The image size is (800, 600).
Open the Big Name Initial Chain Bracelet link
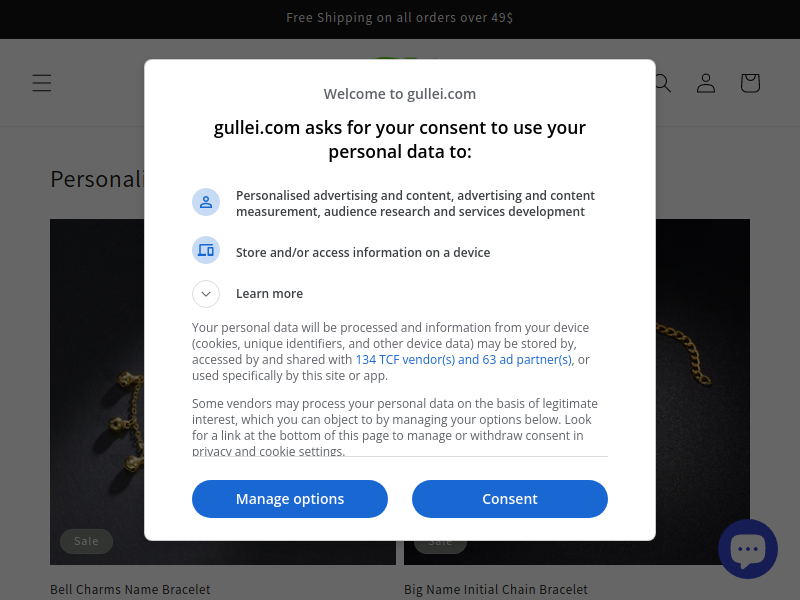coord(496,589)
